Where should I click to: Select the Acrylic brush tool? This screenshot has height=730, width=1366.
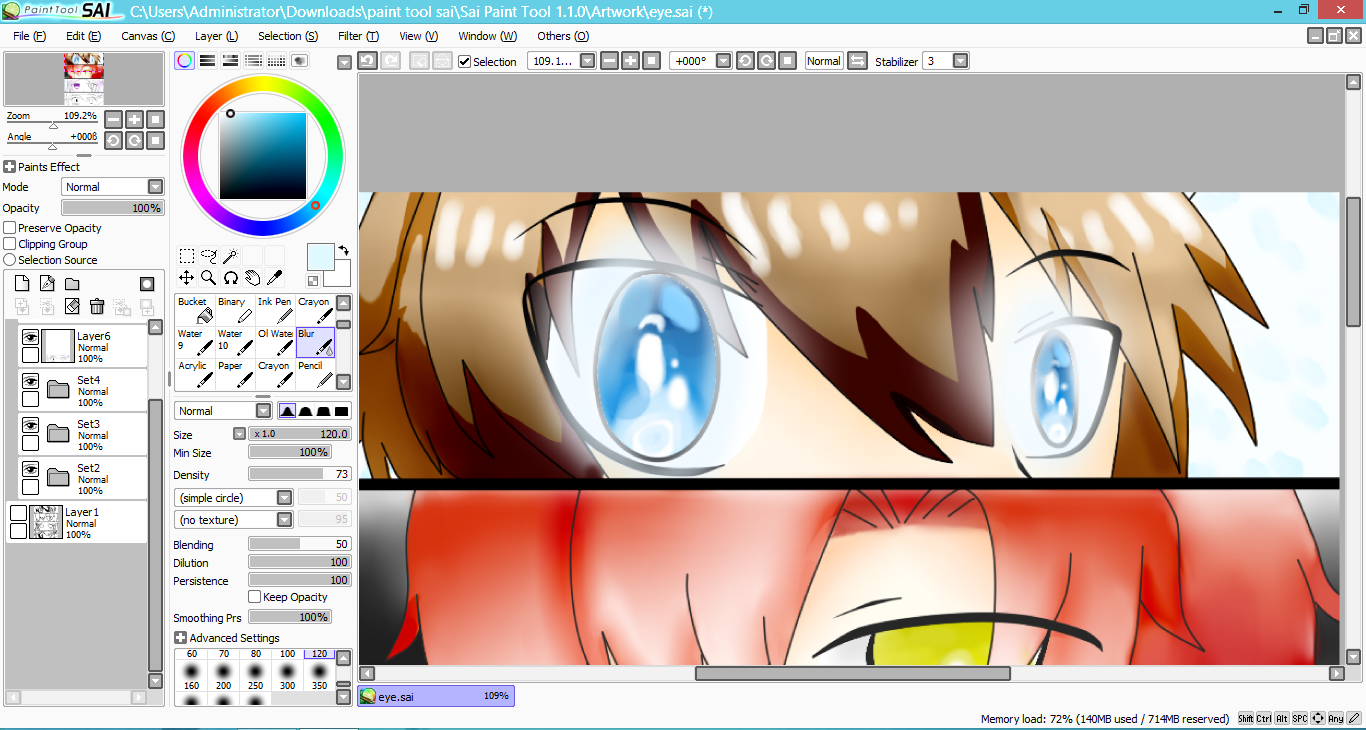click(x=195, y=374)
